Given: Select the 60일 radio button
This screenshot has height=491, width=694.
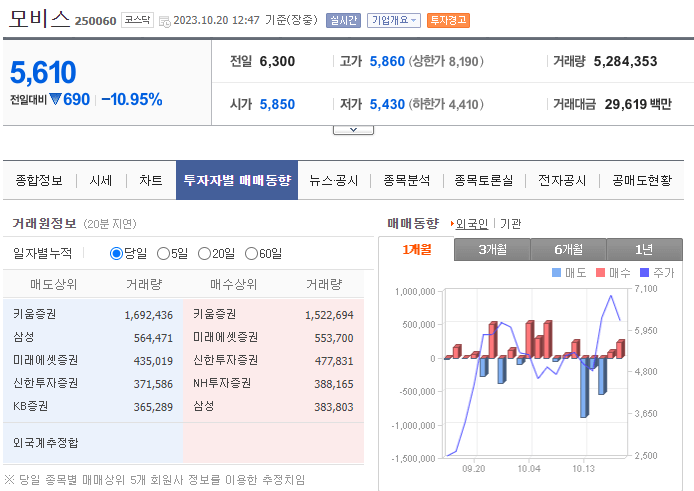Looking at the screenshot, I should pyautogui.click(x=251, y=254).
